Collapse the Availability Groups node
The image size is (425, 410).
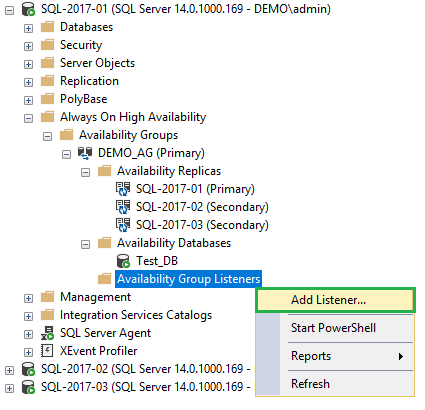tap(47, 136)
